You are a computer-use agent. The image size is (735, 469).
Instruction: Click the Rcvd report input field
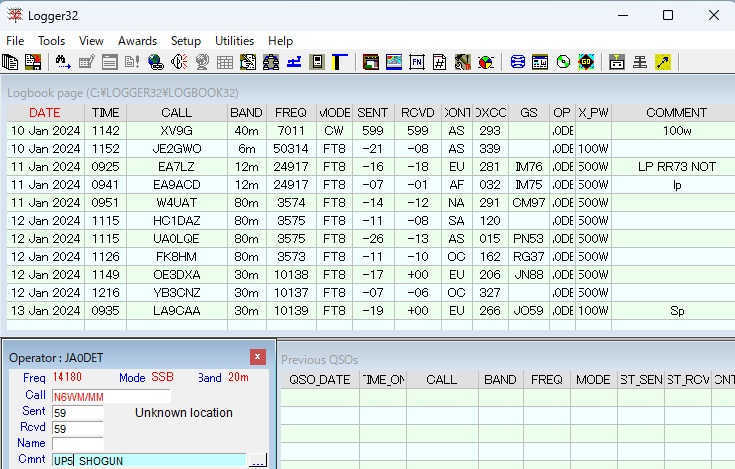(78, 429)
